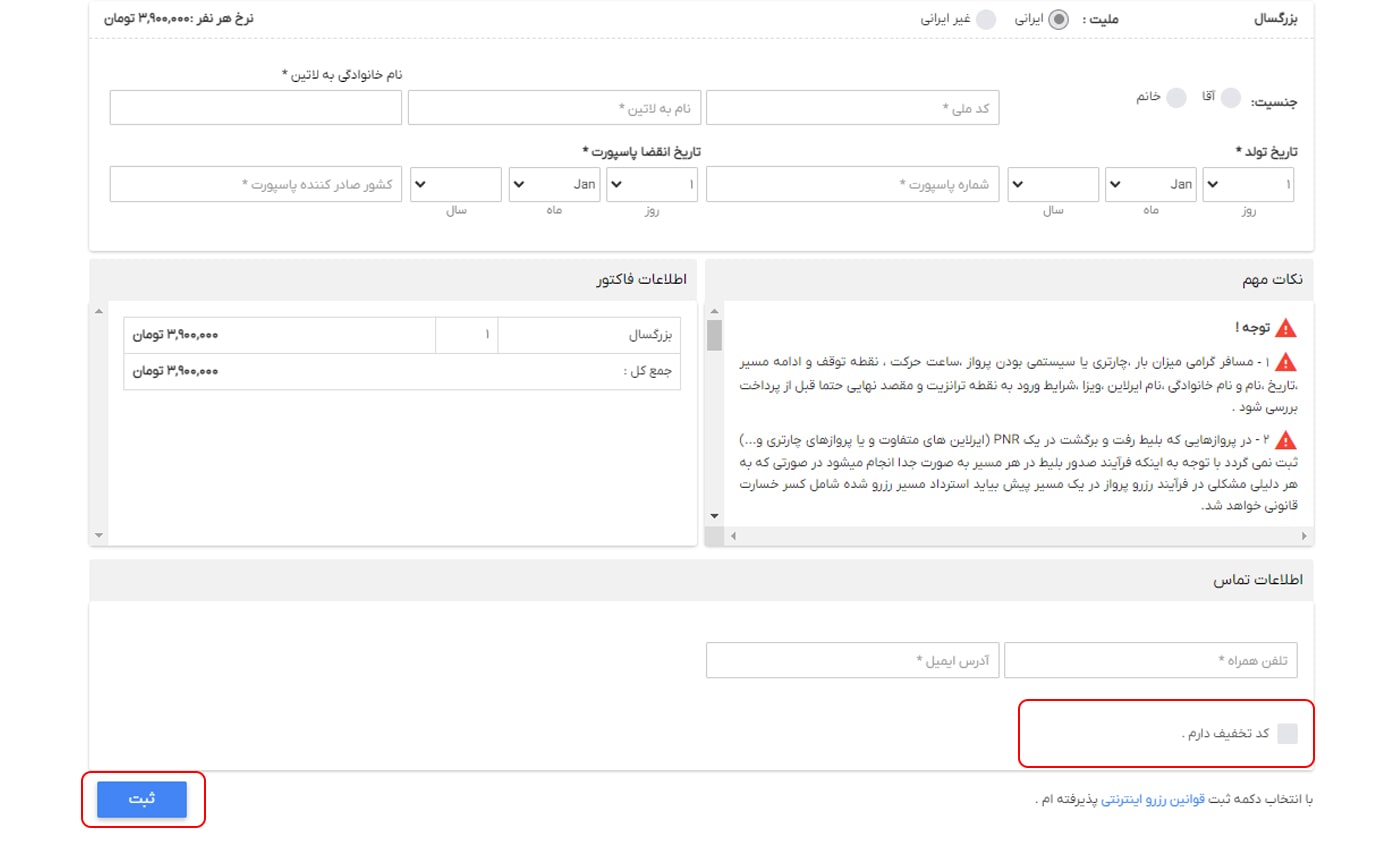Select the غیر ایرانی nationality option
The image size is (1392, 847).
point(986,17)
